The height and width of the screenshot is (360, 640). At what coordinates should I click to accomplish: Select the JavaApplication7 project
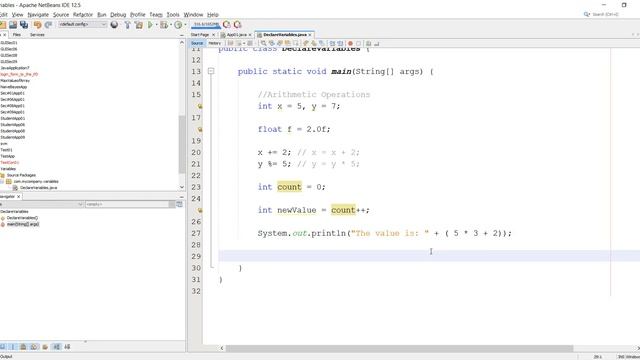pos(15,68)
